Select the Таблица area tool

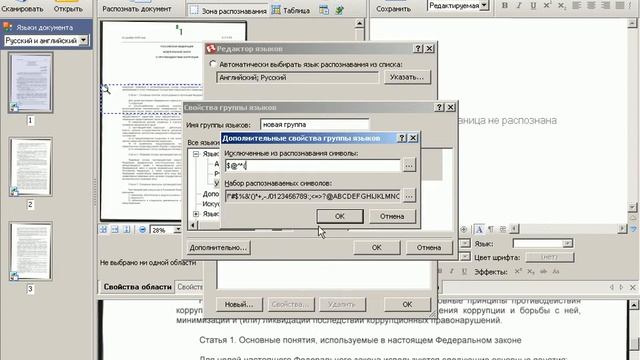tap(291, 11)
